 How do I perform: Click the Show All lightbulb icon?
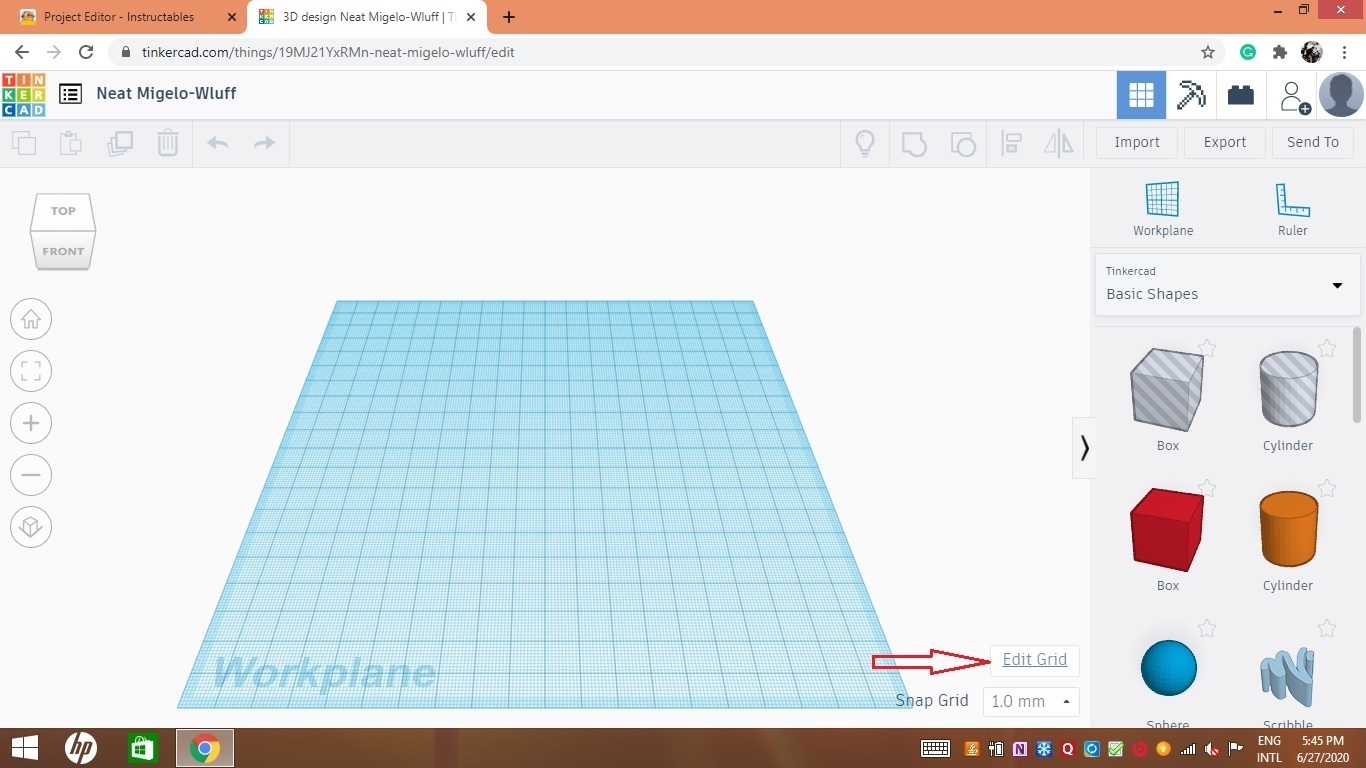pos(865,143)
